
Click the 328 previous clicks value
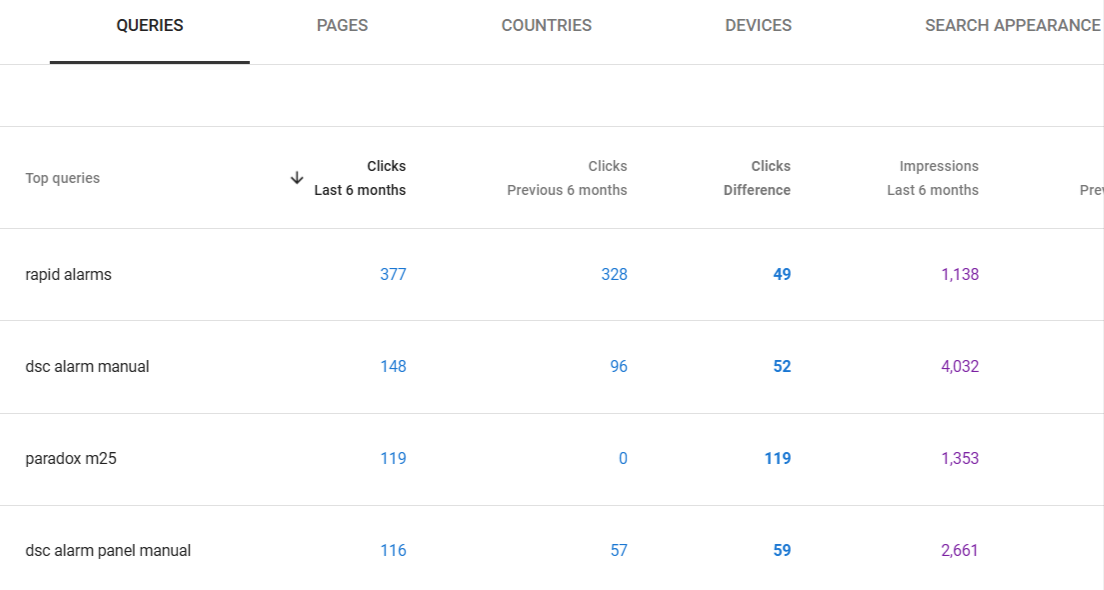pos(614,275)
